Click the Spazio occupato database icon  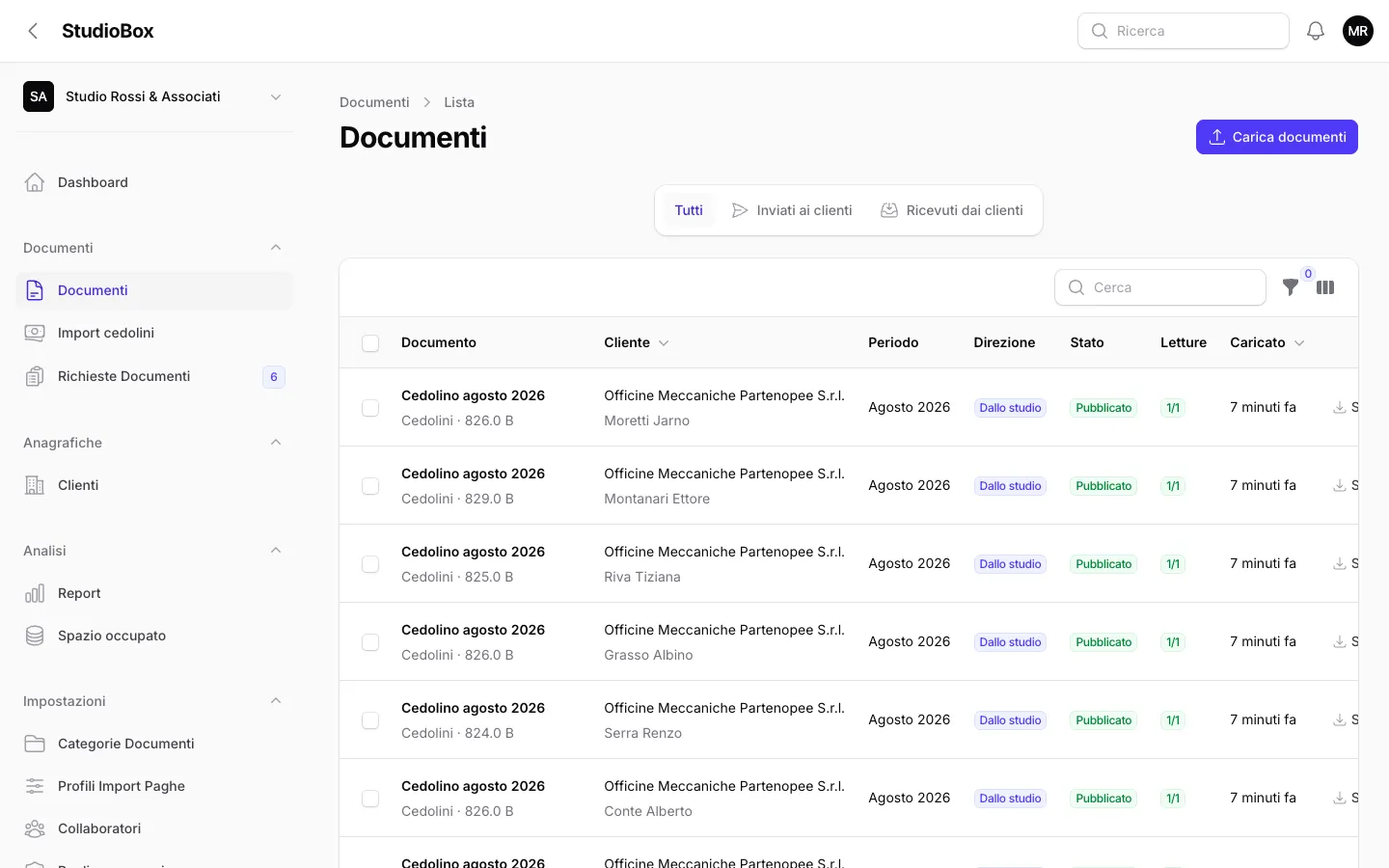point(35,636)
